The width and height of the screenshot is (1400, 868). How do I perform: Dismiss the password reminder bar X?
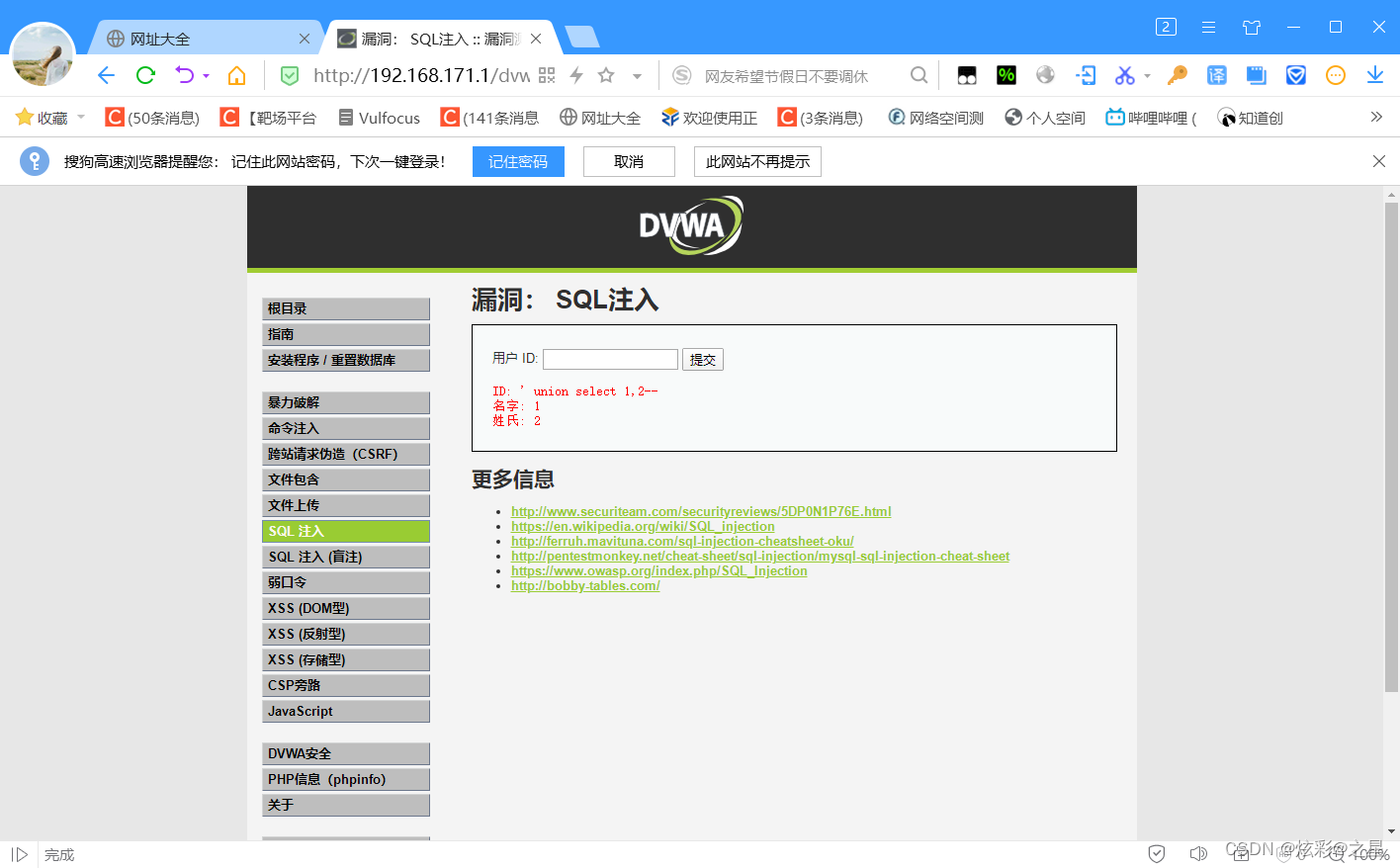pos(1379,161)
